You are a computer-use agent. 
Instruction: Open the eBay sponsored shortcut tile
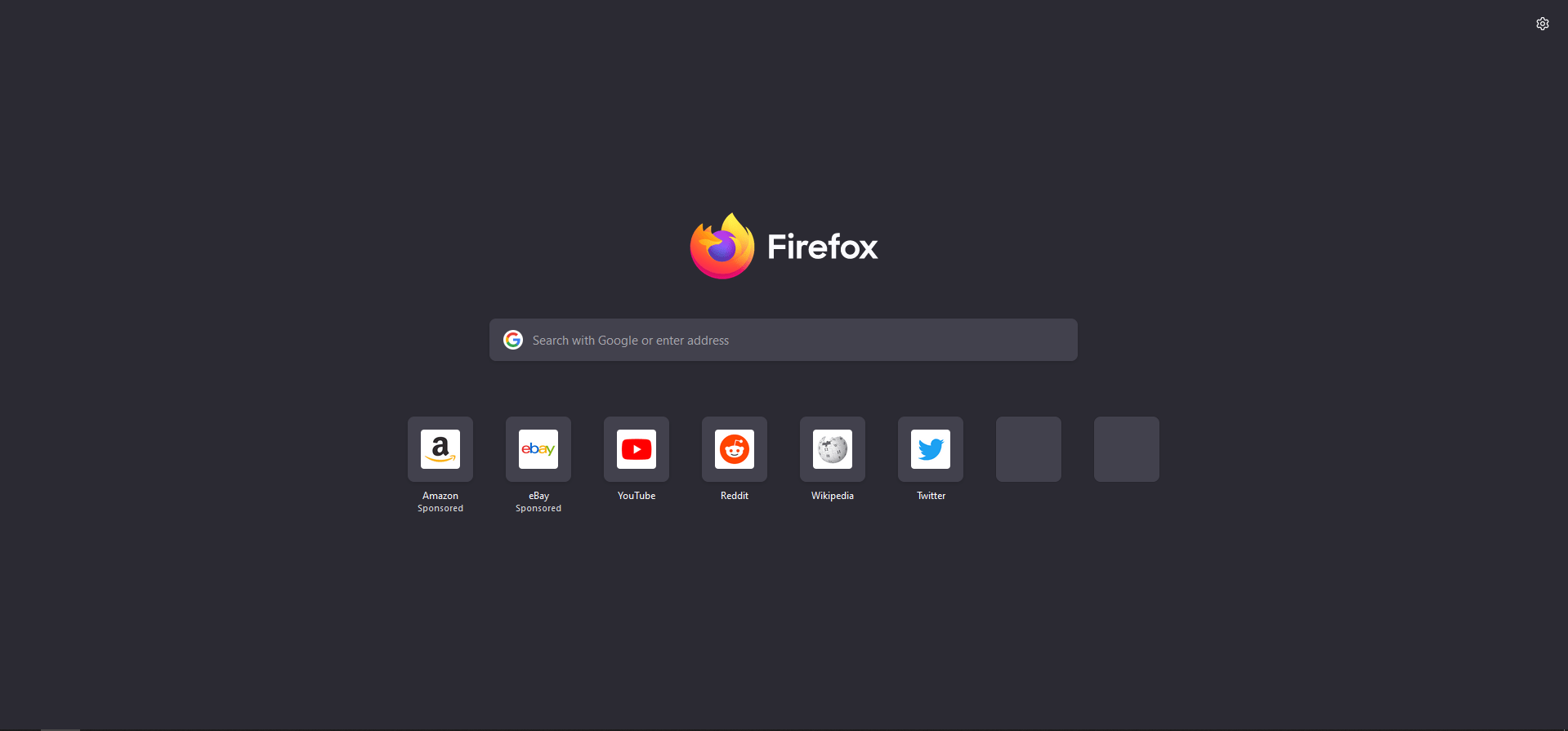click(x=538, y=449)
